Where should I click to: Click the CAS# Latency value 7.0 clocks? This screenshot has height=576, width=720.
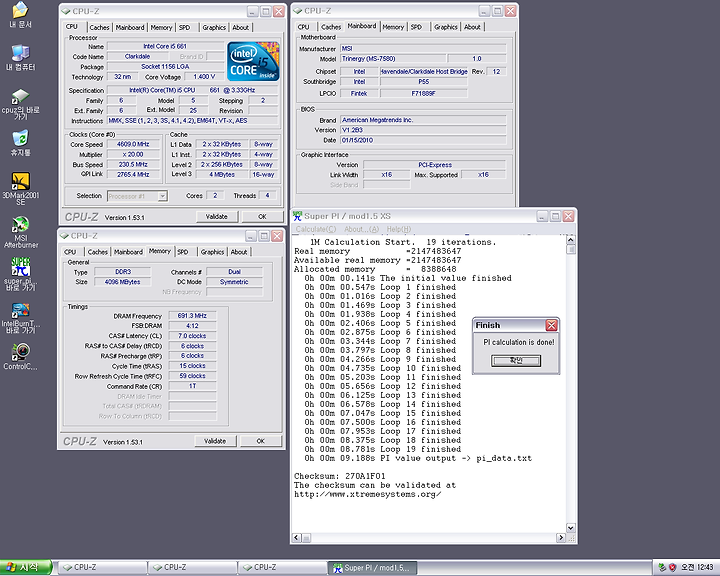pyautogui.click(x=192, y=336)
